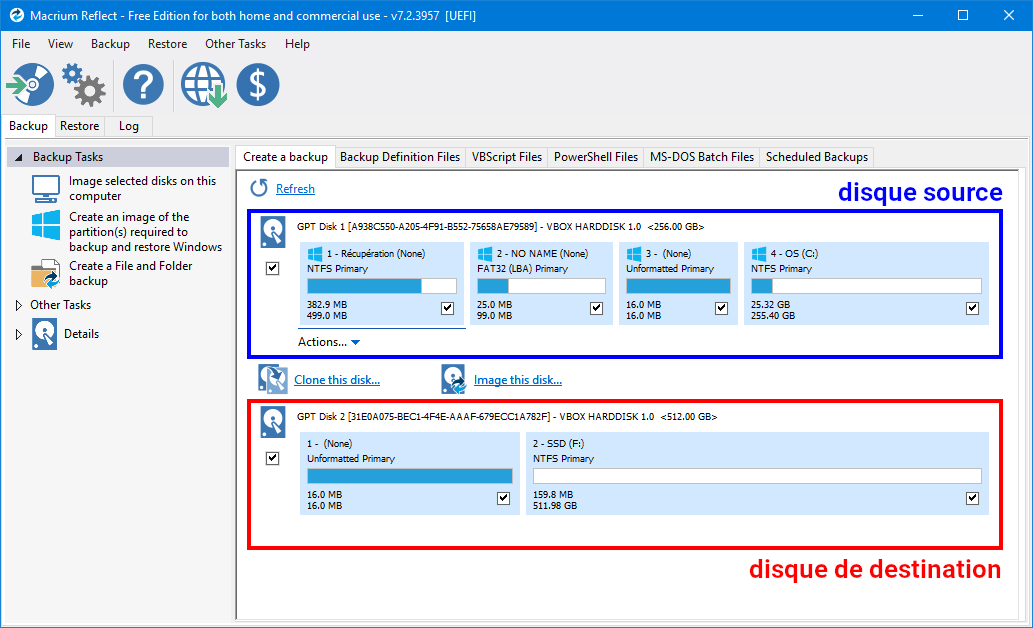Click the GPT Disk 2 drive icon
The height and width of the screenshot is (628, 1033).
273,422
